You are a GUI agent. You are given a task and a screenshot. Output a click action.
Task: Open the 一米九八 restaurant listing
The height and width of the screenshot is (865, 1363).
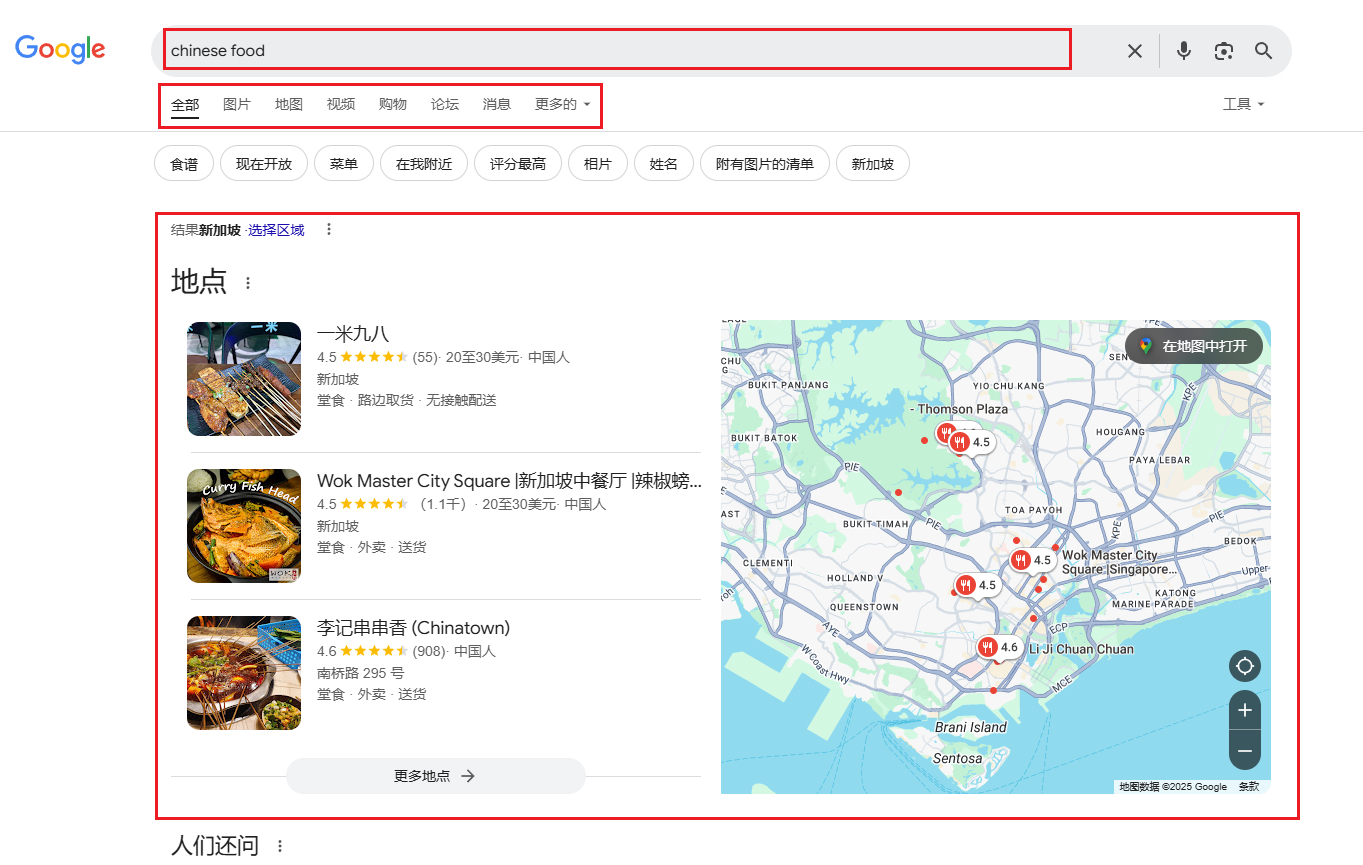(353, 334)
